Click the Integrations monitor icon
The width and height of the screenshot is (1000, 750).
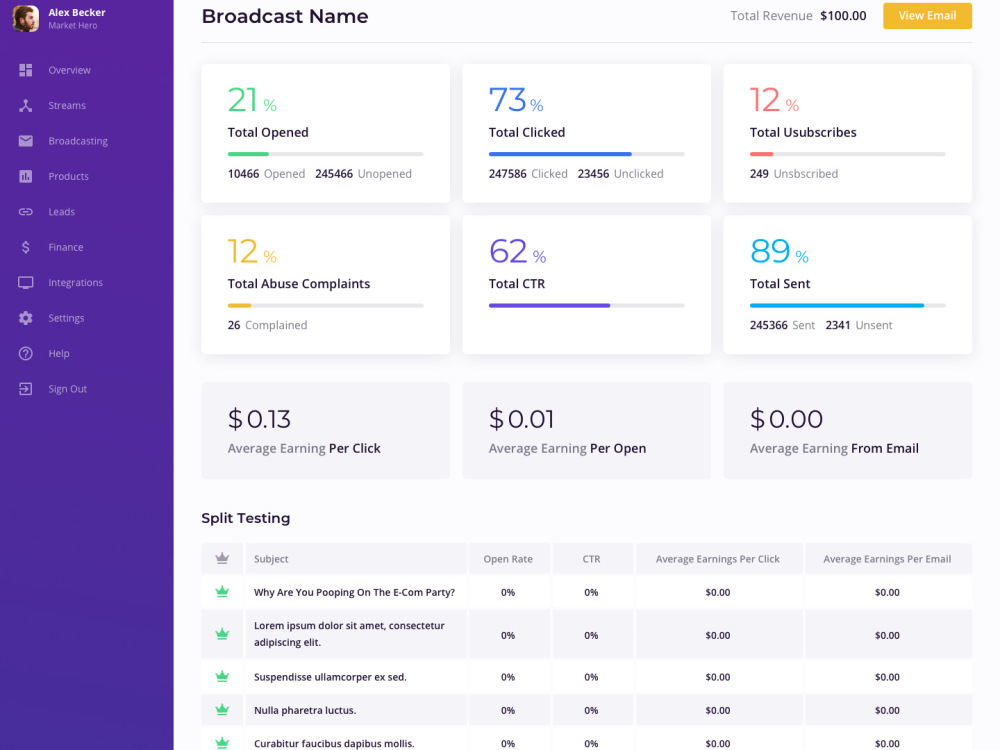pyautogui.click(x=26, y=283)
